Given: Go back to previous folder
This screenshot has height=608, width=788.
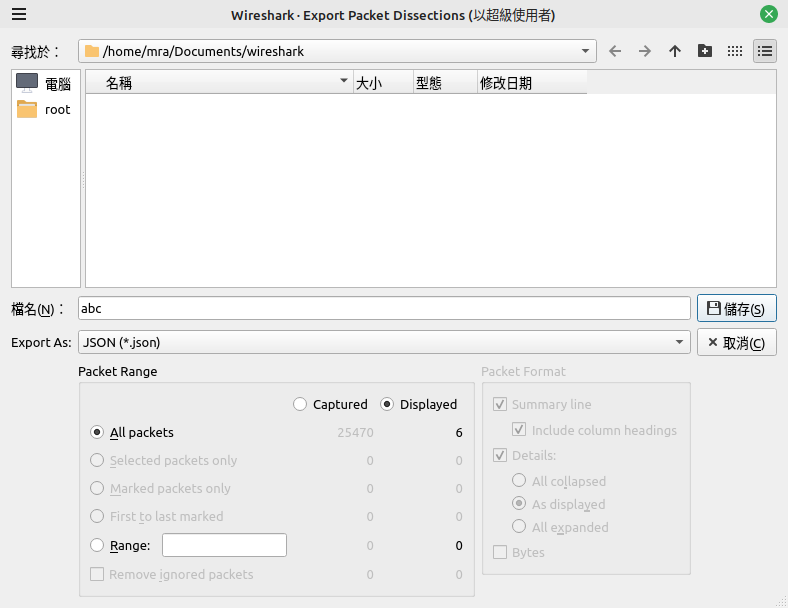Looking at the screenshot, I should pyautogui.click(x=615, y=51).
